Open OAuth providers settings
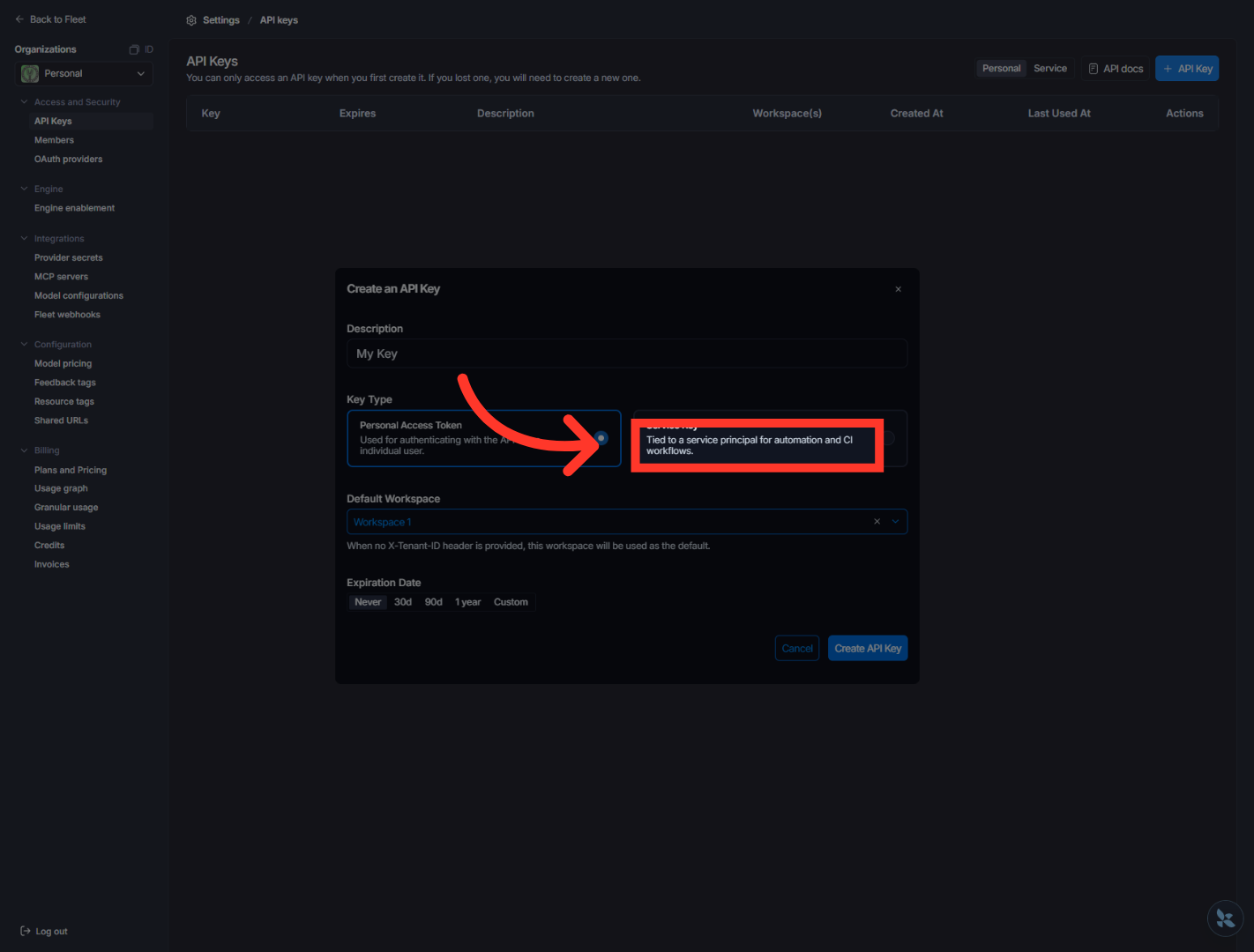 tap(69, 160)
